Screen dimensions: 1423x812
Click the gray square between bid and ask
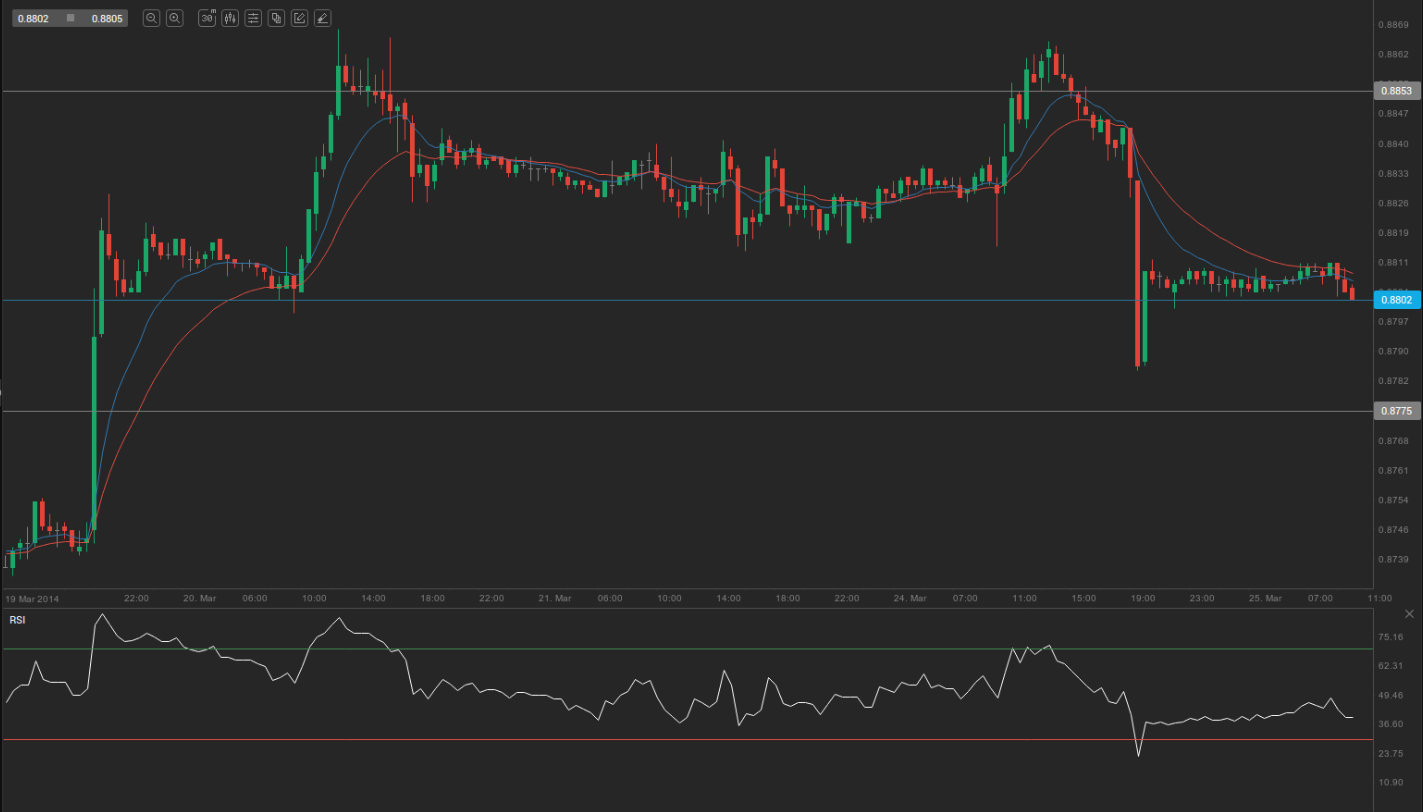point(70,18)
